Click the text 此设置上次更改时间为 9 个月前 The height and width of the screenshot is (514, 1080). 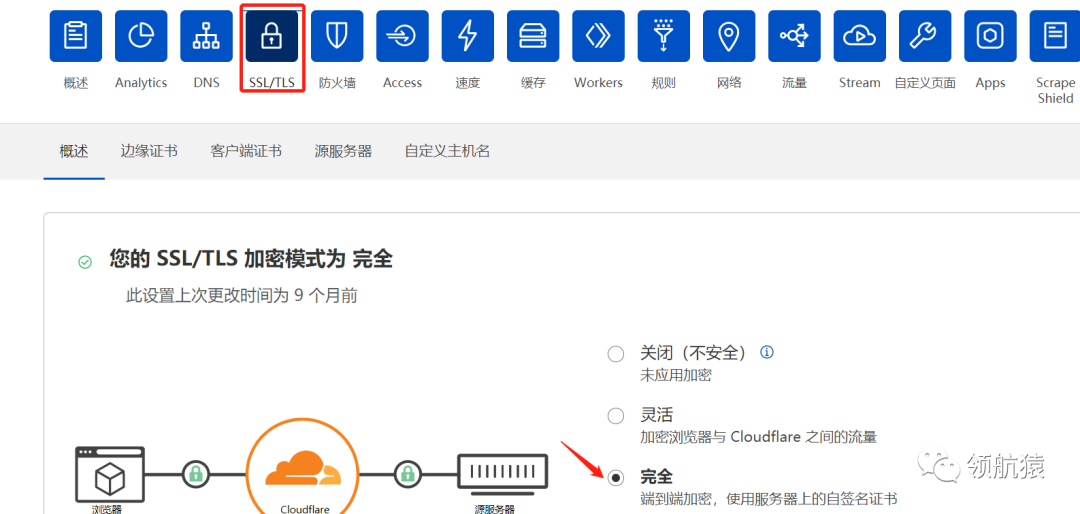[242, 296]
